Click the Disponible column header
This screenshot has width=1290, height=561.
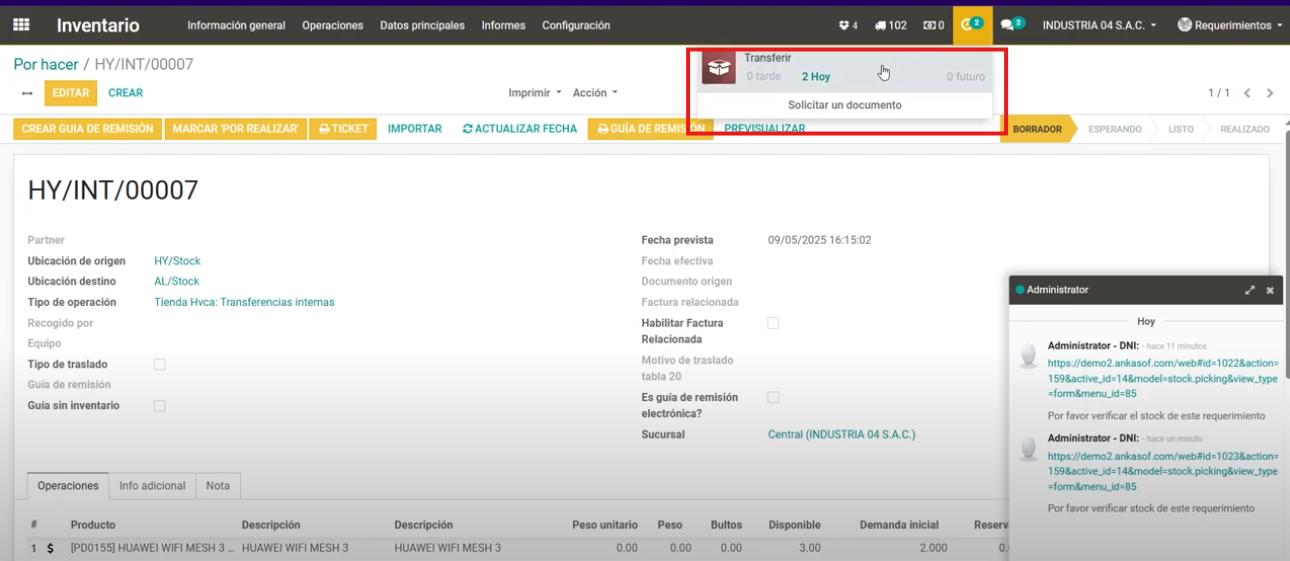[x=794, y=525]
